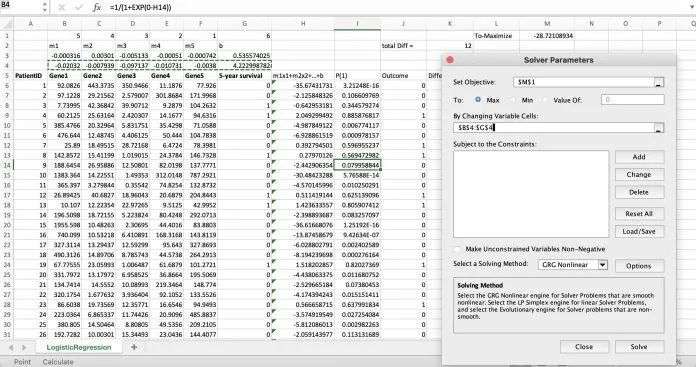
Task: Confirm formula with the checkmark icon
Action: point(78,8)
